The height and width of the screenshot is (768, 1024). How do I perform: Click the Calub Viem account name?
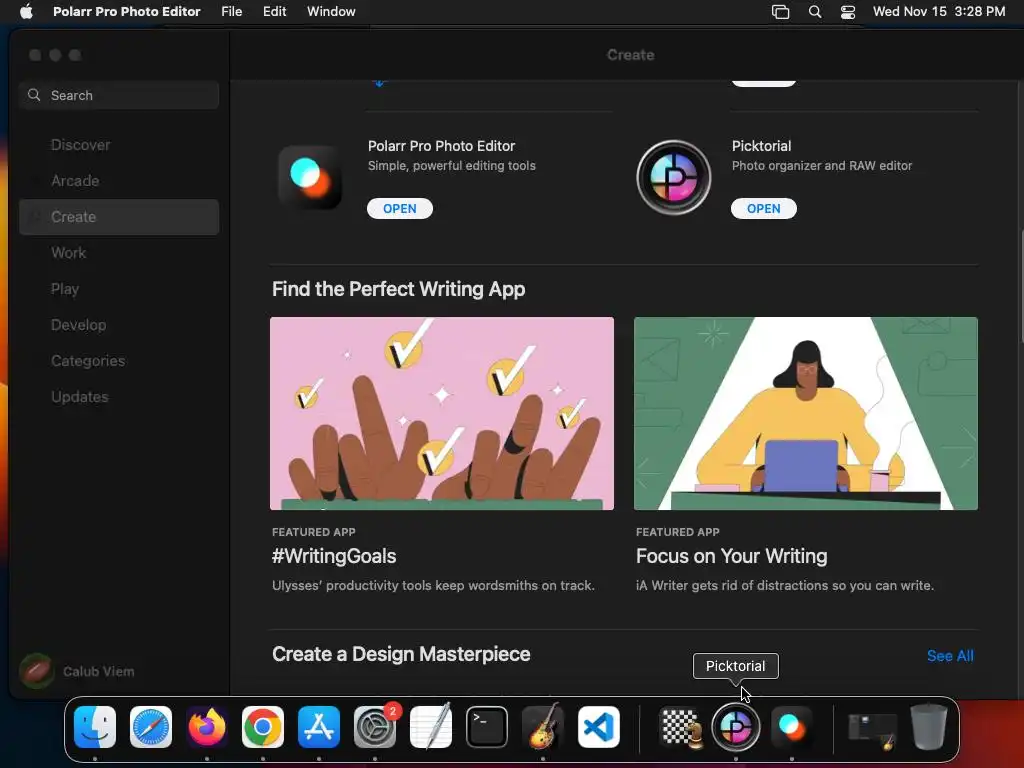99,671
